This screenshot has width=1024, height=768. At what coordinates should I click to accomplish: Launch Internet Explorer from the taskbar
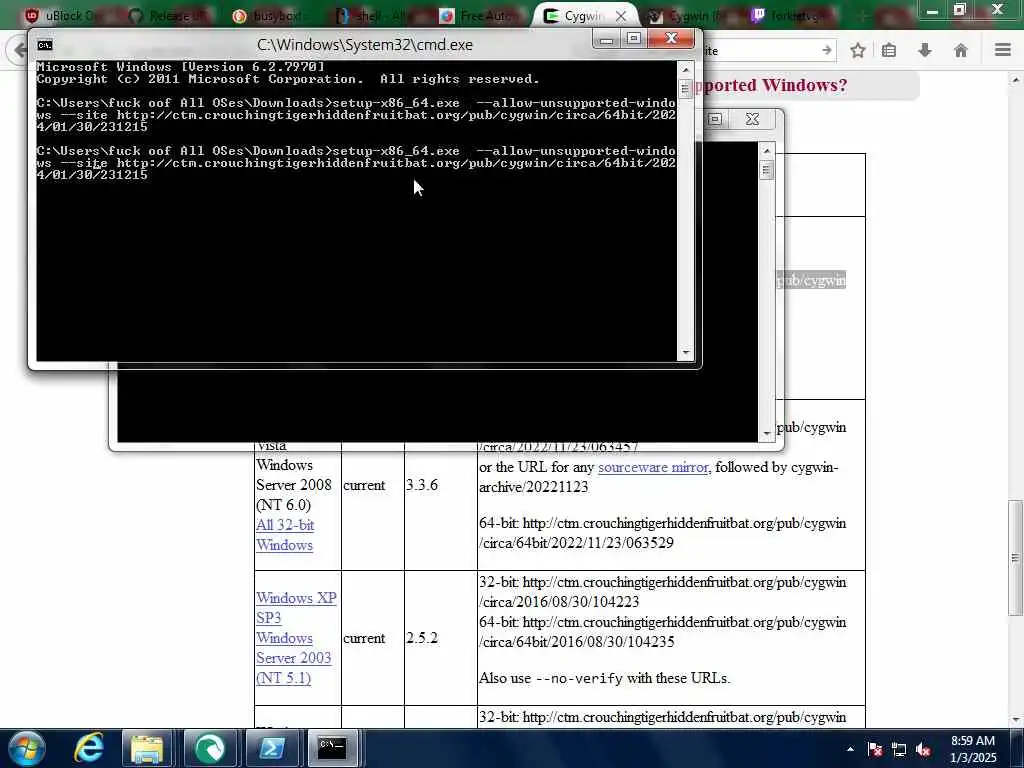88,748
